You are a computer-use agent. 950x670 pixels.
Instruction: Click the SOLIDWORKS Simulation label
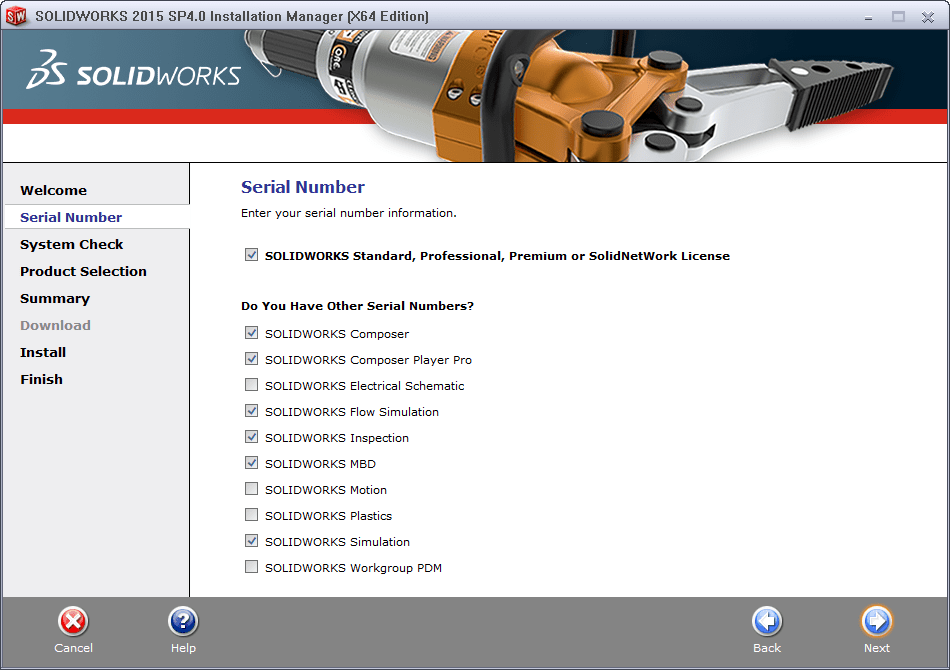(337, 542)
